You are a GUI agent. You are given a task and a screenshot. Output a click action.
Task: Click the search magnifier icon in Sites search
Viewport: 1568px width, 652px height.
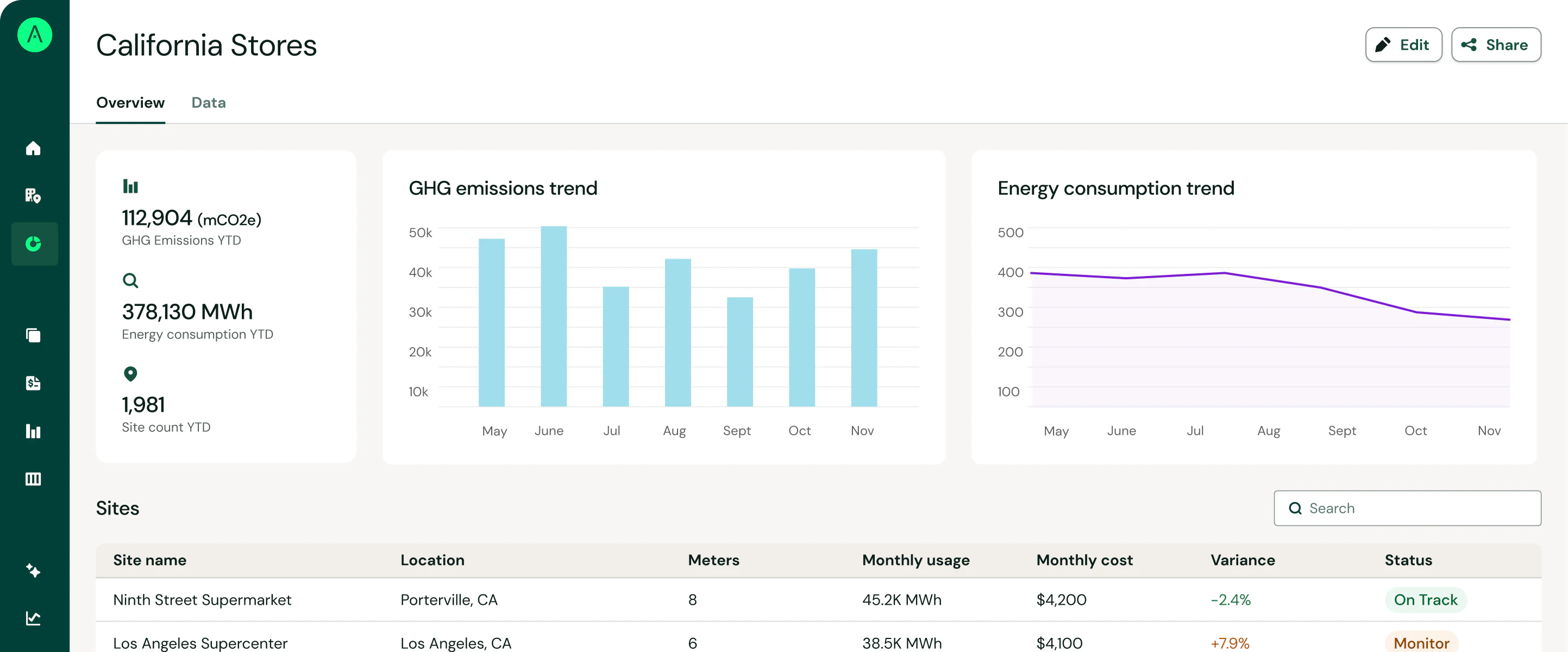coord(1295,509)
